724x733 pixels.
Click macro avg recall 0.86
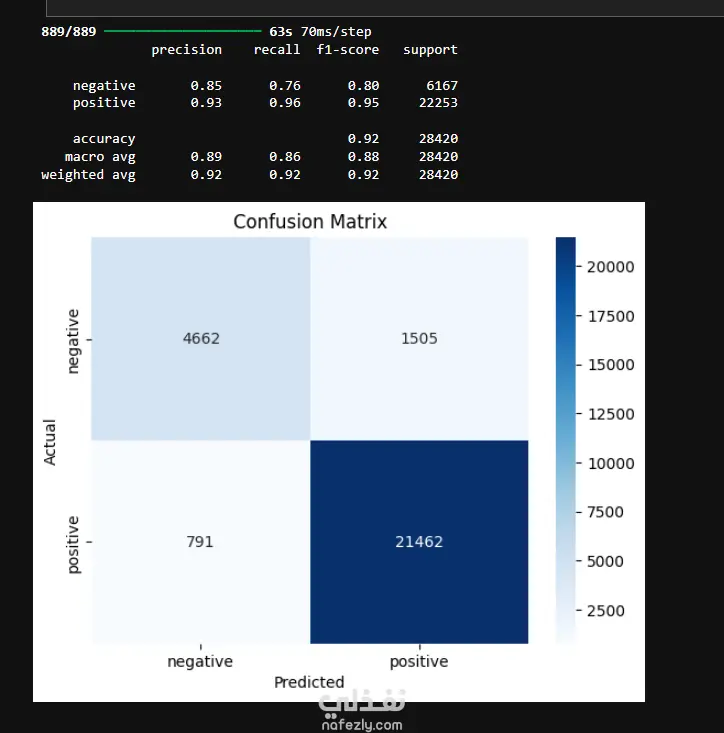(x=285, y=156)
